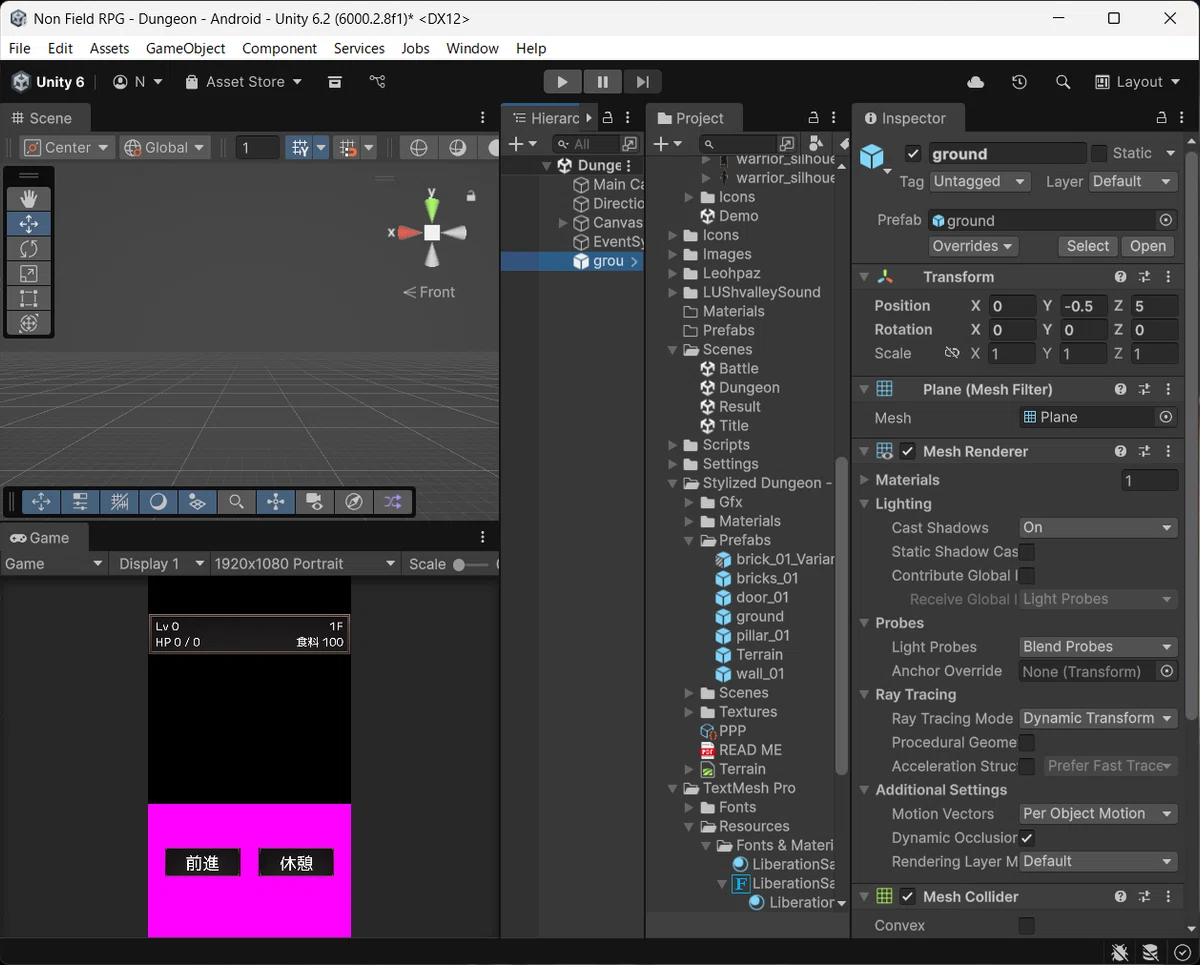This screenshot has height=965, width=1200.
Task: Toggle the ground object active checkbox
Action: click(x=912, y=153)
